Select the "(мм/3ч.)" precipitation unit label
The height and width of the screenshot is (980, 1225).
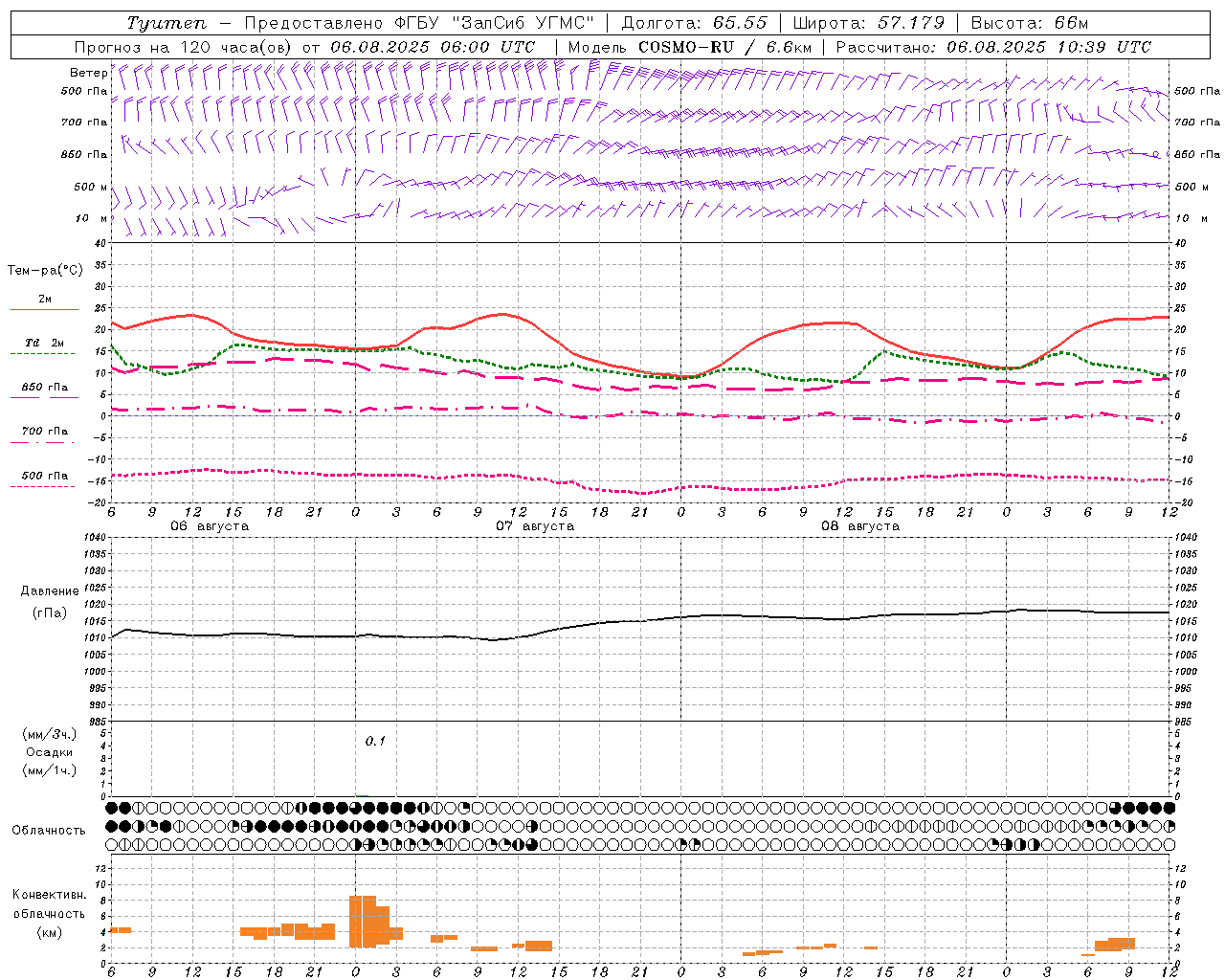pos(50,734)
